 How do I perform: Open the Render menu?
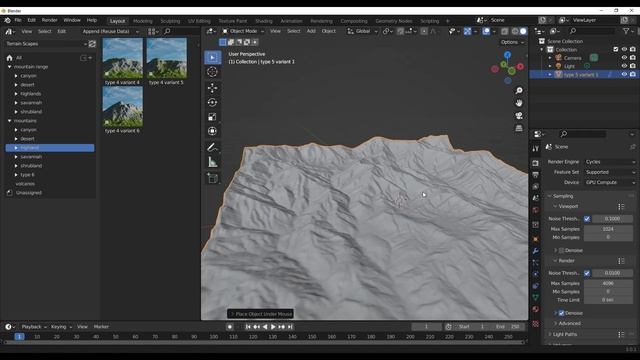pyautogui.click(x=49, y=20)
